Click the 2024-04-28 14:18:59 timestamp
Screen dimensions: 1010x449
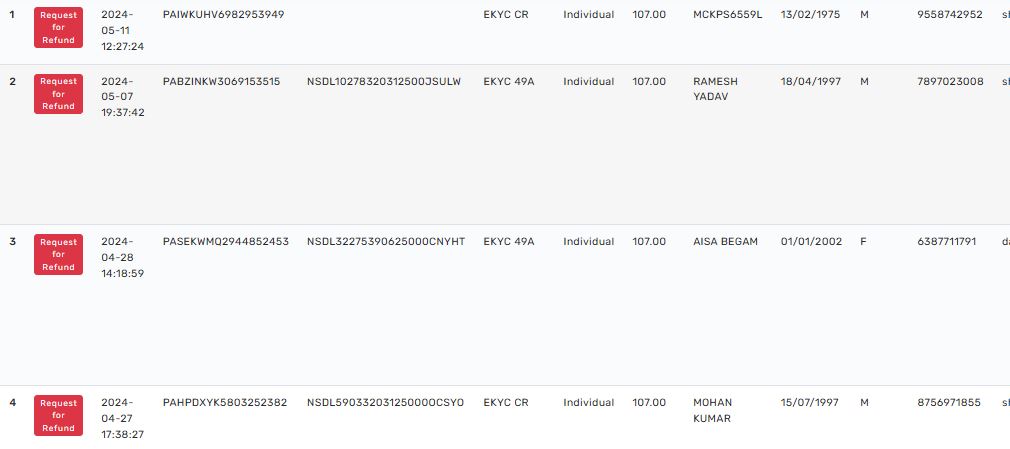pos(123,257)
